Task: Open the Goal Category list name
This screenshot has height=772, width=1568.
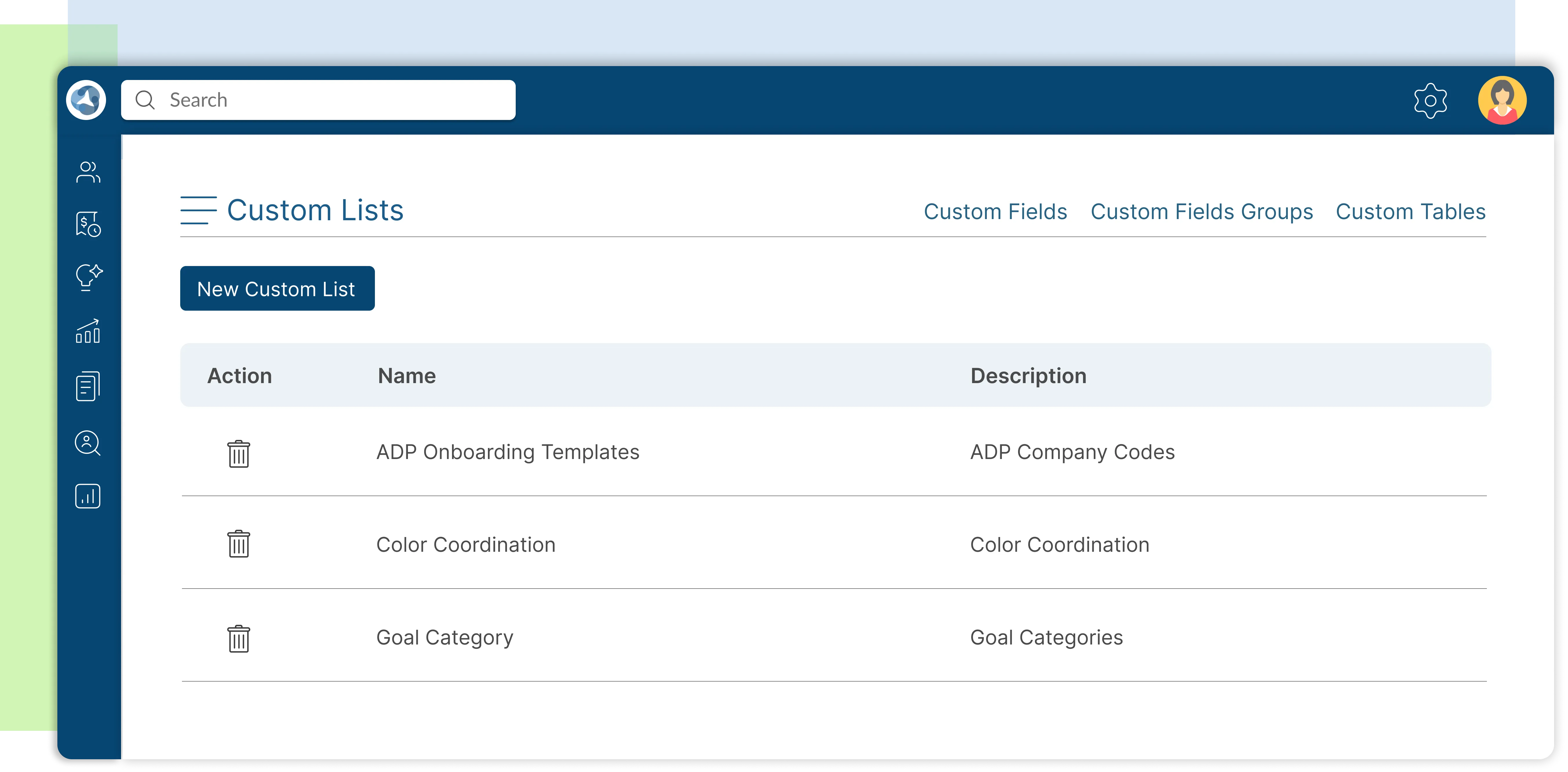Action: point(444,638)
